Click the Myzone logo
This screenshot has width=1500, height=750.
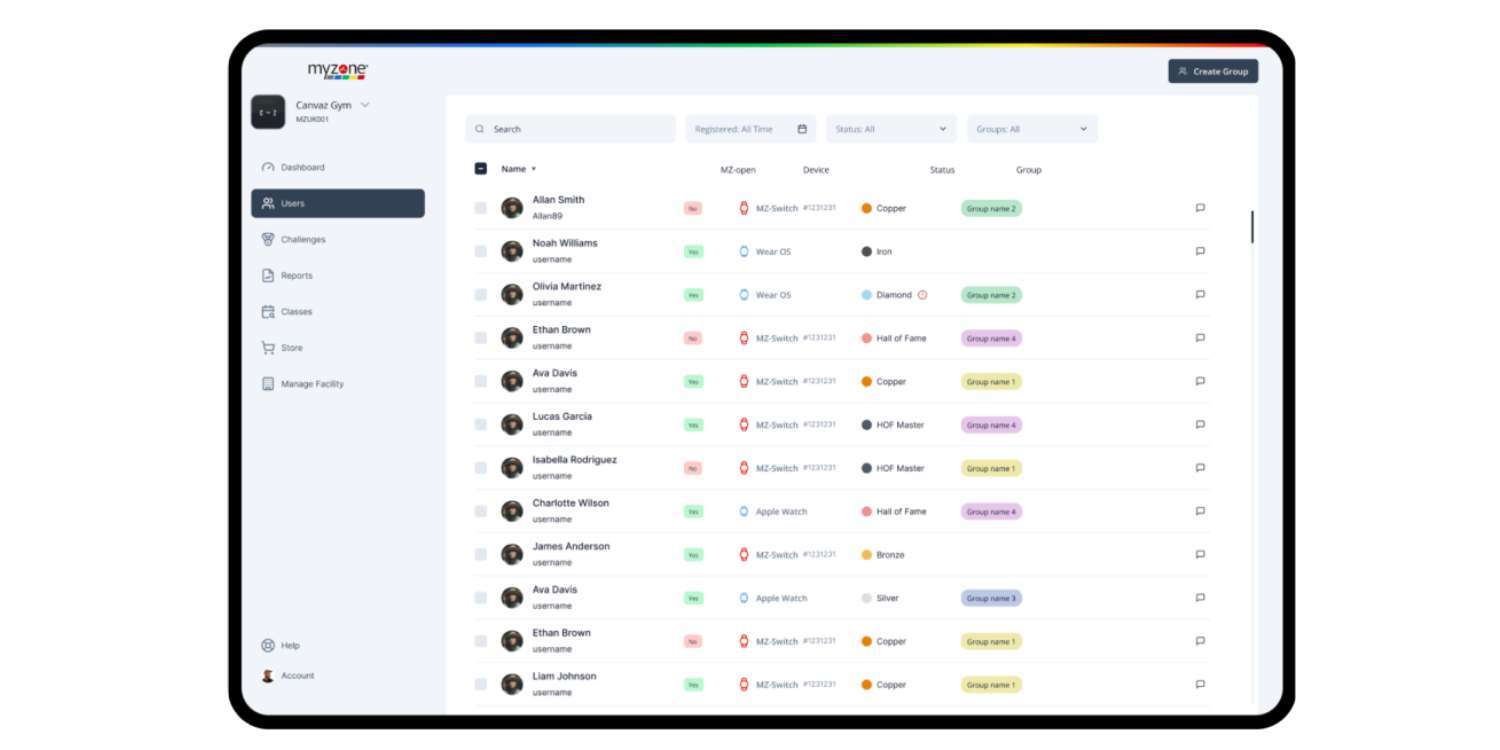tap(337, 71)
